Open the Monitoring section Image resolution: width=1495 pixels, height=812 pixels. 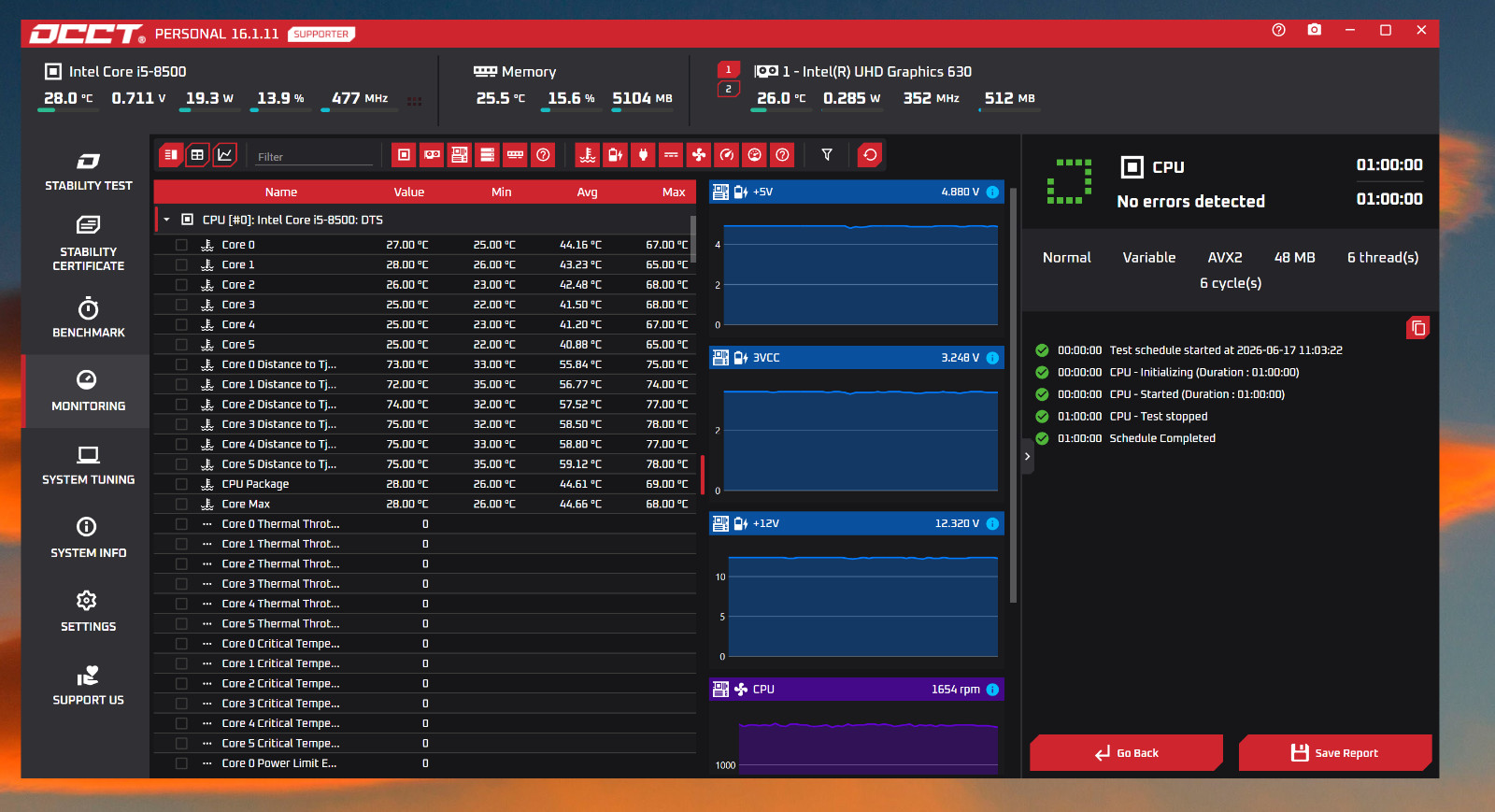[x=88, y=392]
